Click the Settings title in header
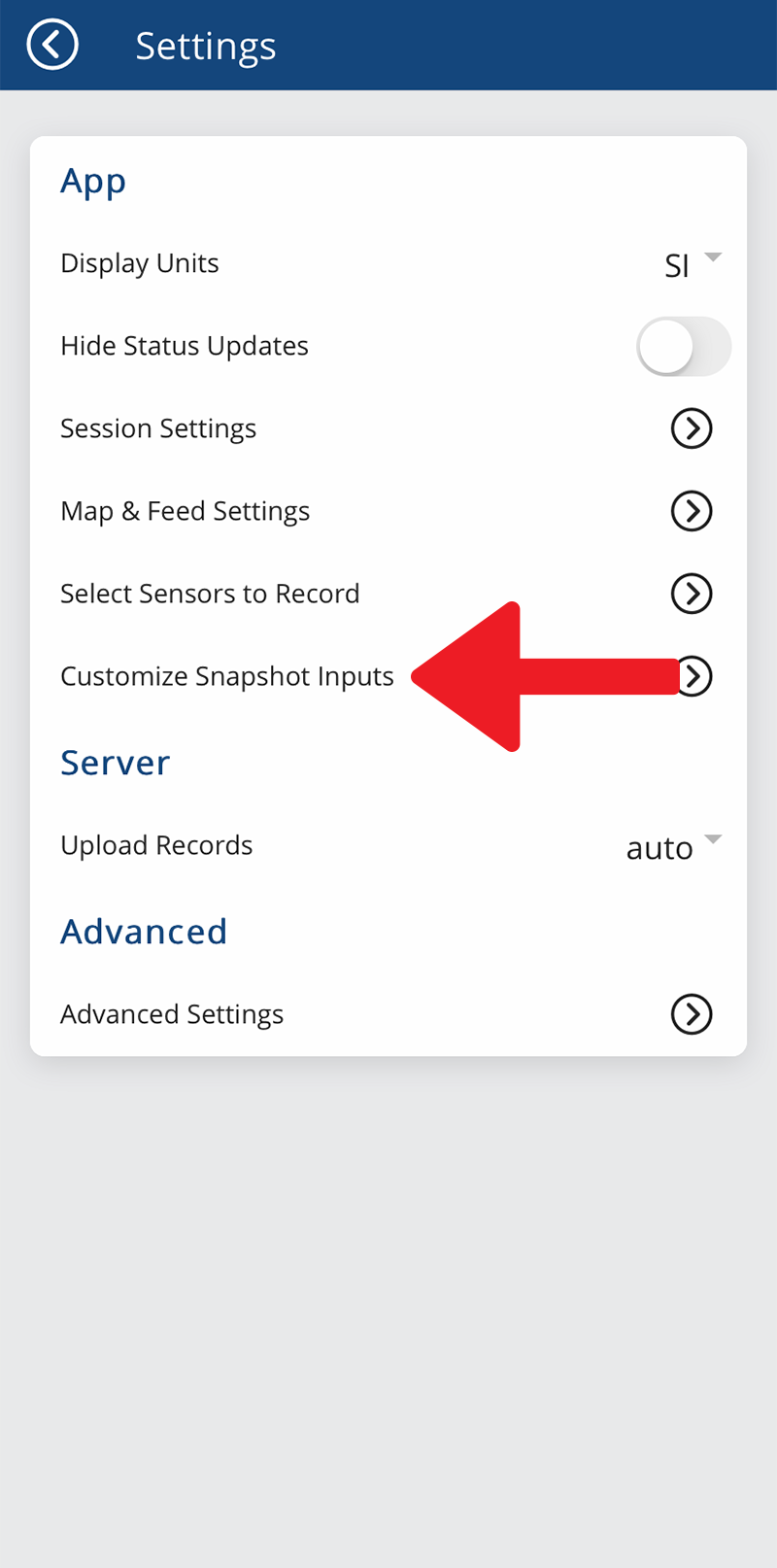 click(x=206, y=47)
